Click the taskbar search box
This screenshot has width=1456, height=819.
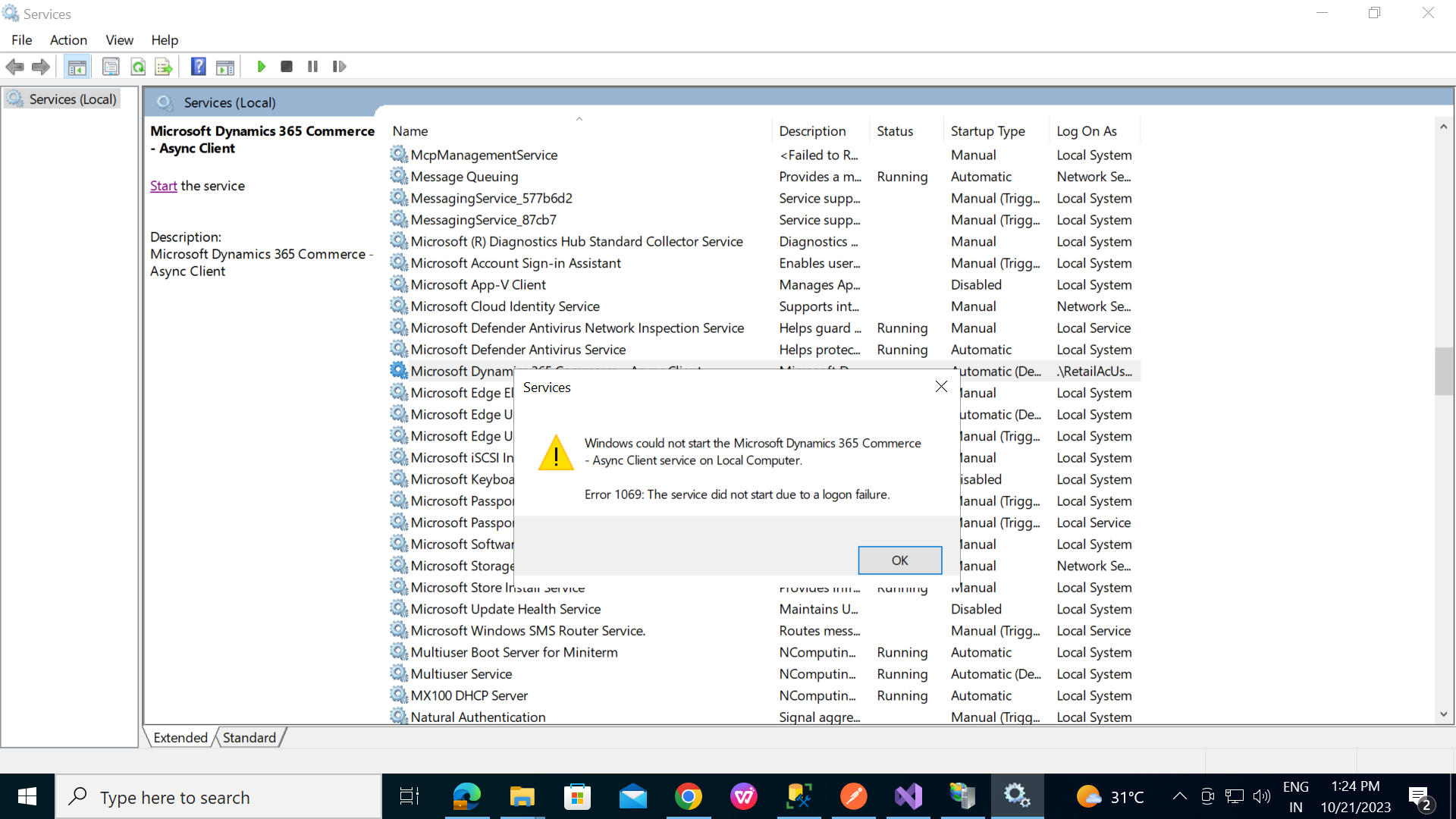click(x=219, y=797)
